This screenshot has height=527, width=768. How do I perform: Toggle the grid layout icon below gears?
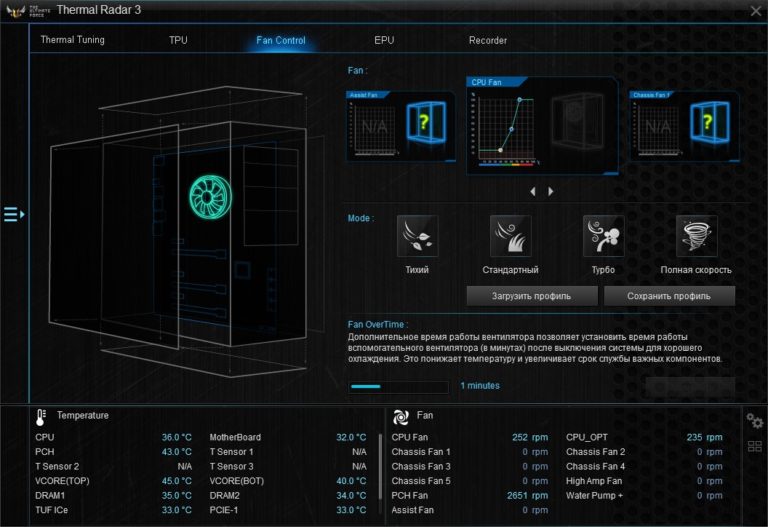click(x=754, y=446)
